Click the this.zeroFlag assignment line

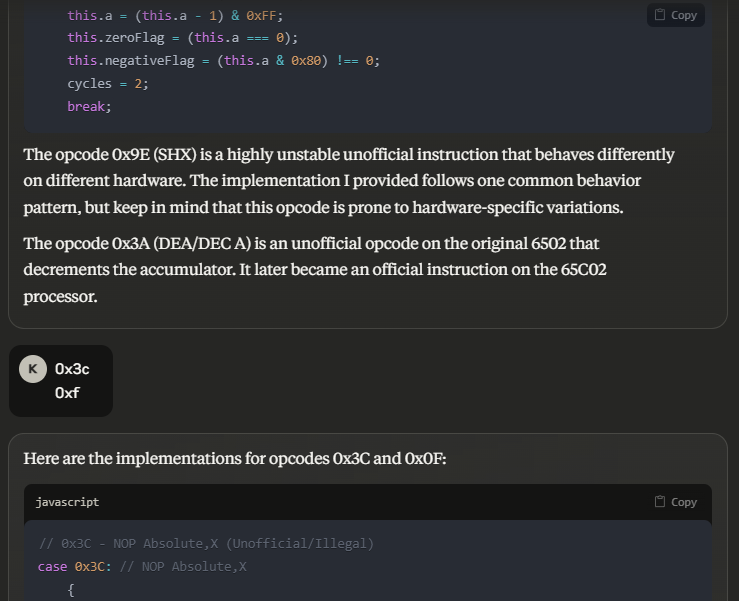click(x=182, y=38)
